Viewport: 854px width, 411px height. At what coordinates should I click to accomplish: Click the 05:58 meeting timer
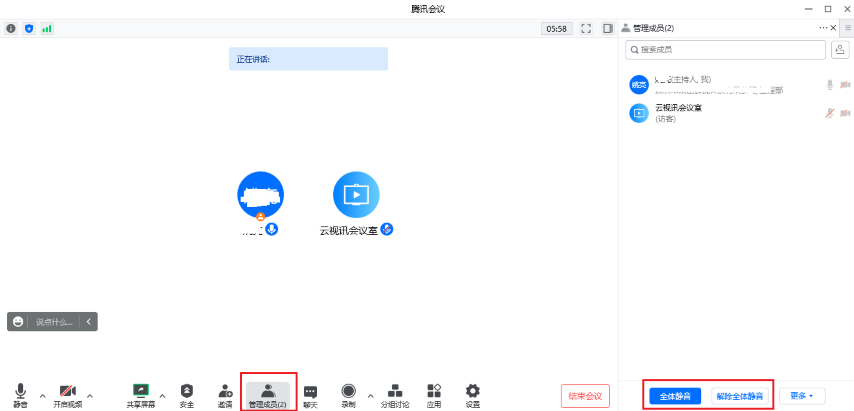pos(557,29)
